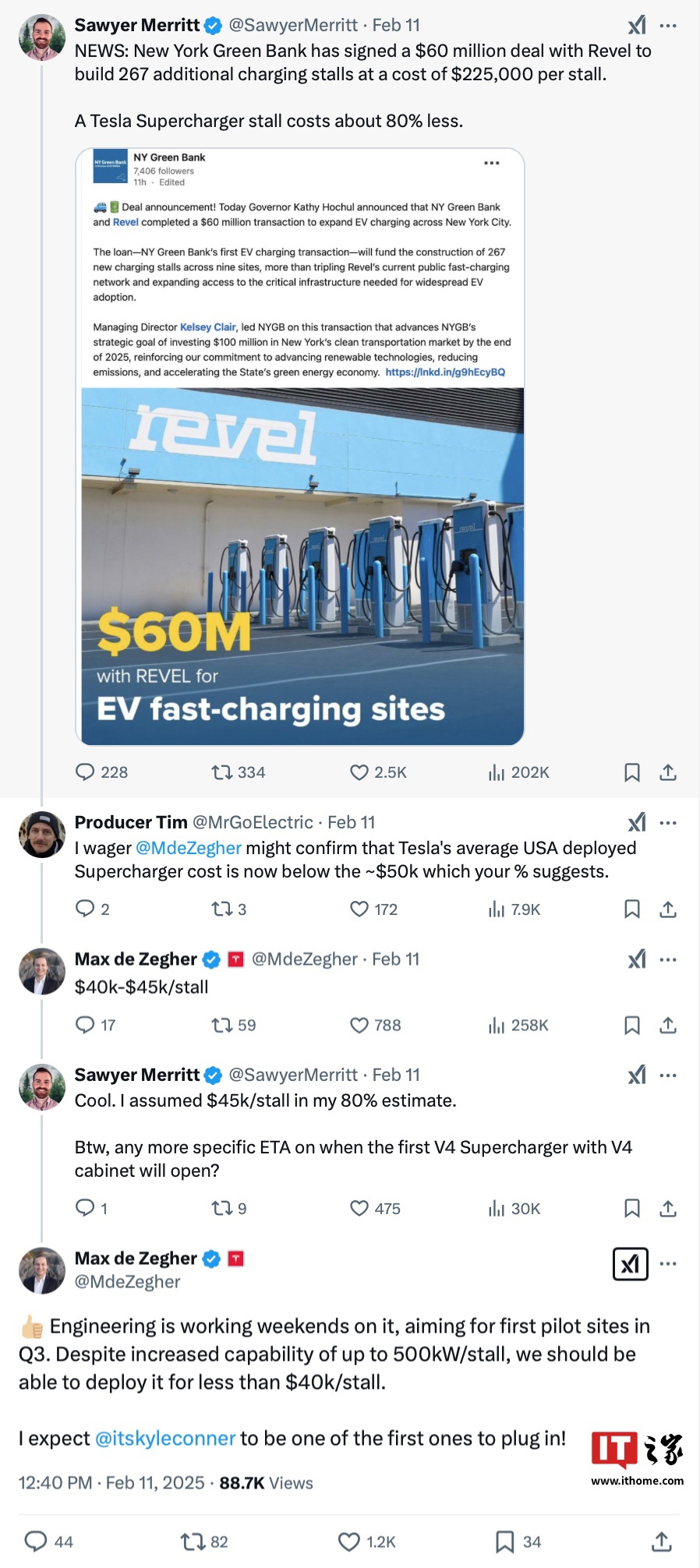
Task: Open Sawyer Merritt's profile name at the top
Action: click(137, 26)
